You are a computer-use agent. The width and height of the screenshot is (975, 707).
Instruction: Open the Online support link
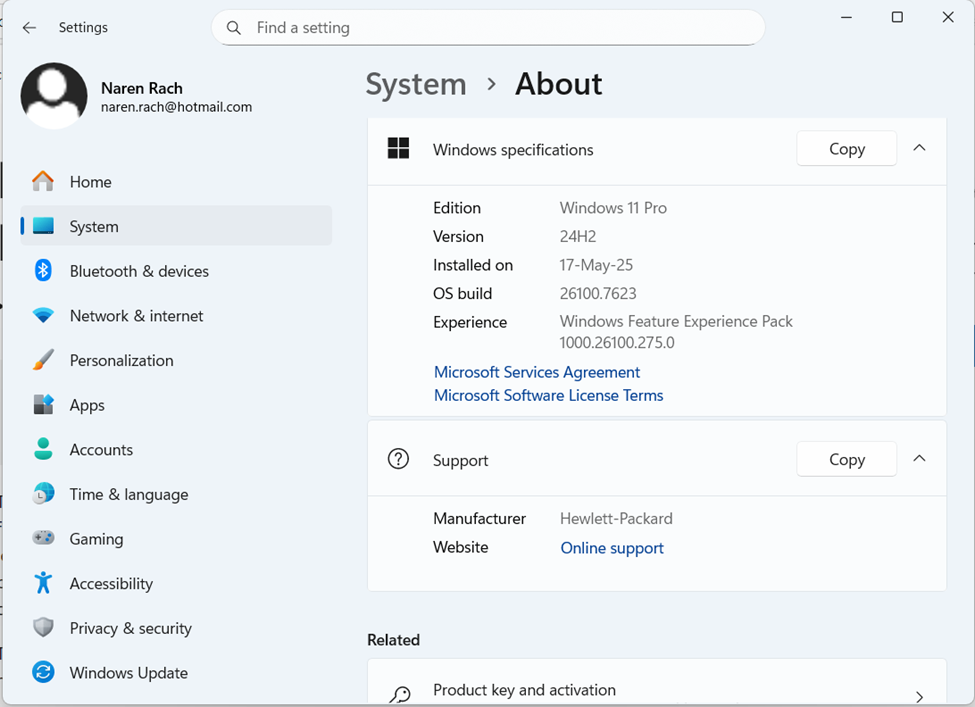point(612,548)
